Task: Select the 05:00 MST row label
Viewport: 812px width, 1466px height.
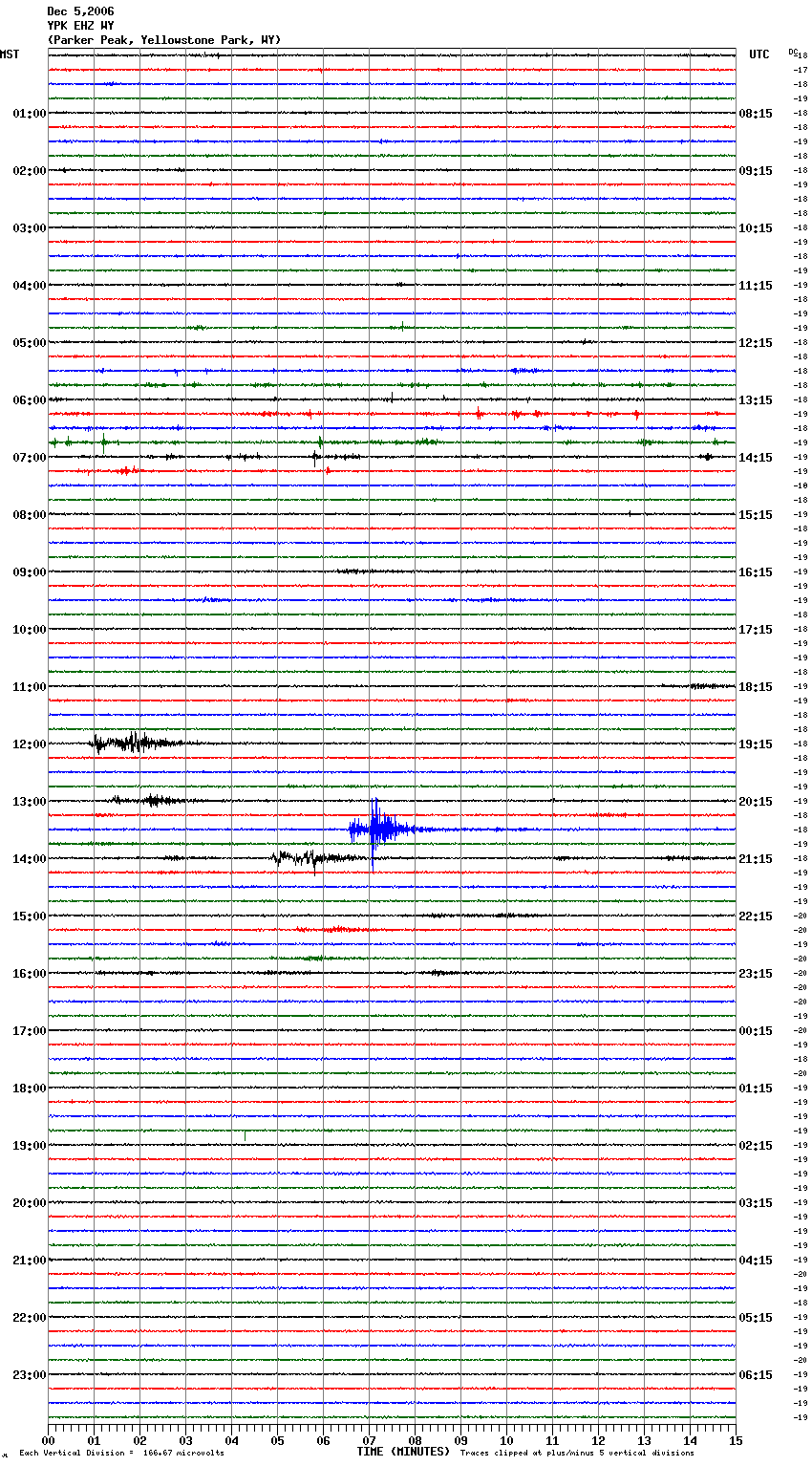Action: tap(30, 343)
